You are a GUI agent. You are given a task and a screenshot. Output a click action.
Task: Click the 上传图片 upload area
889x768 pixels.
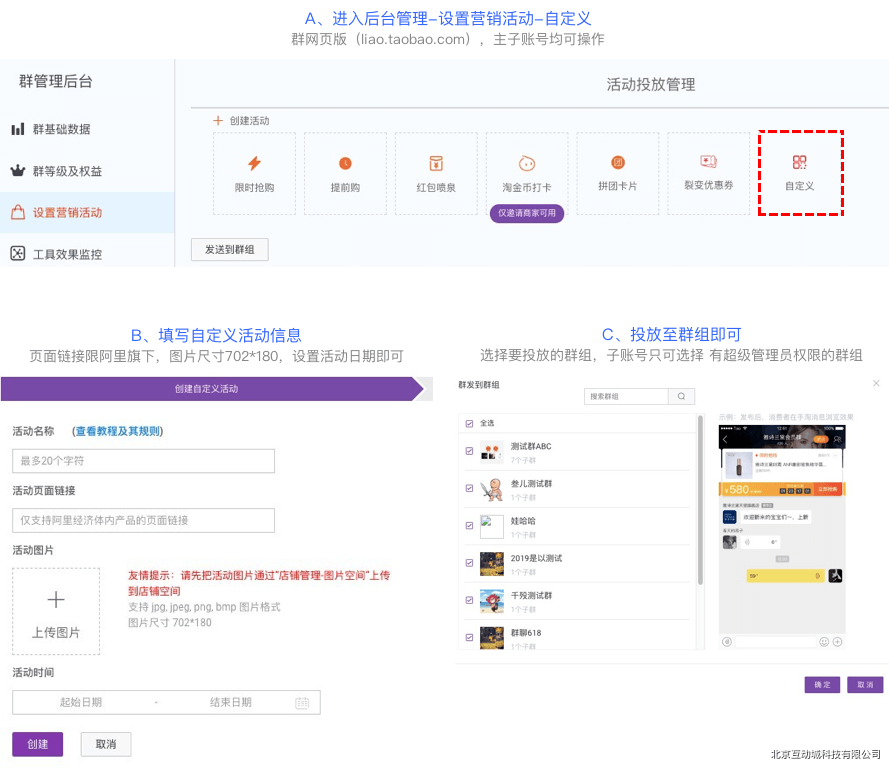tap(56, 612)
